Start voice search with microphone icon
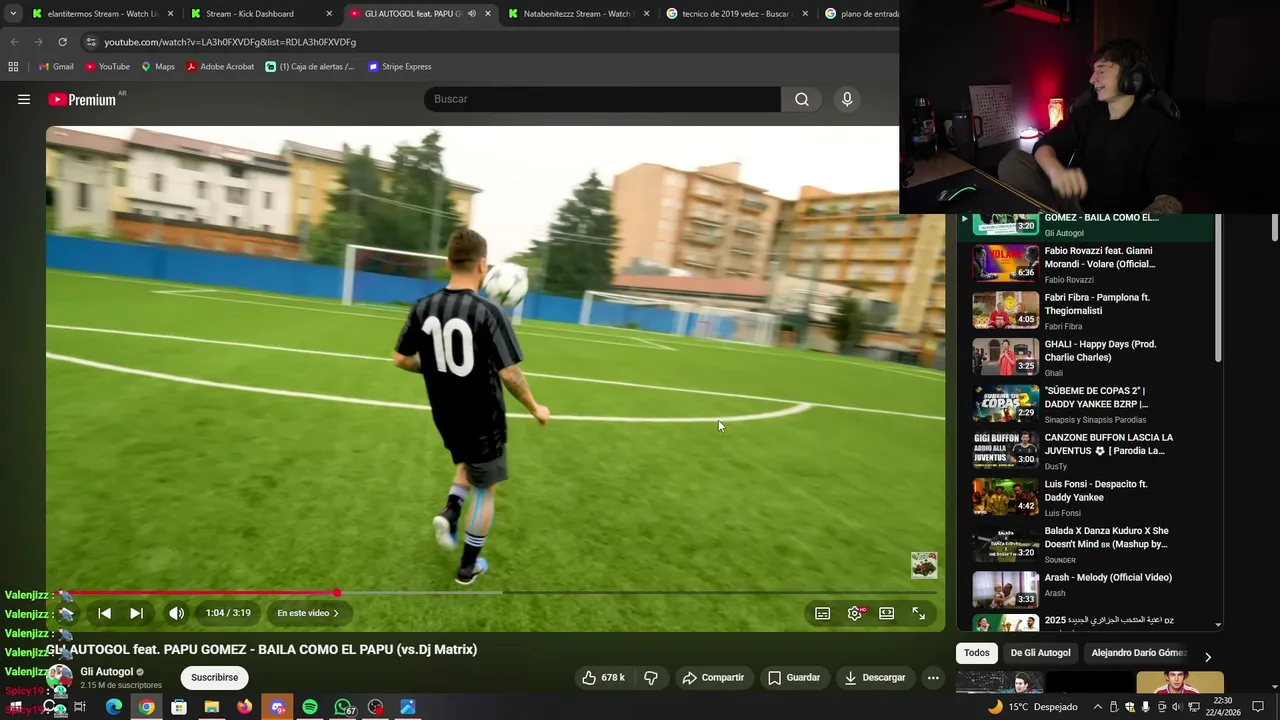 847,99
